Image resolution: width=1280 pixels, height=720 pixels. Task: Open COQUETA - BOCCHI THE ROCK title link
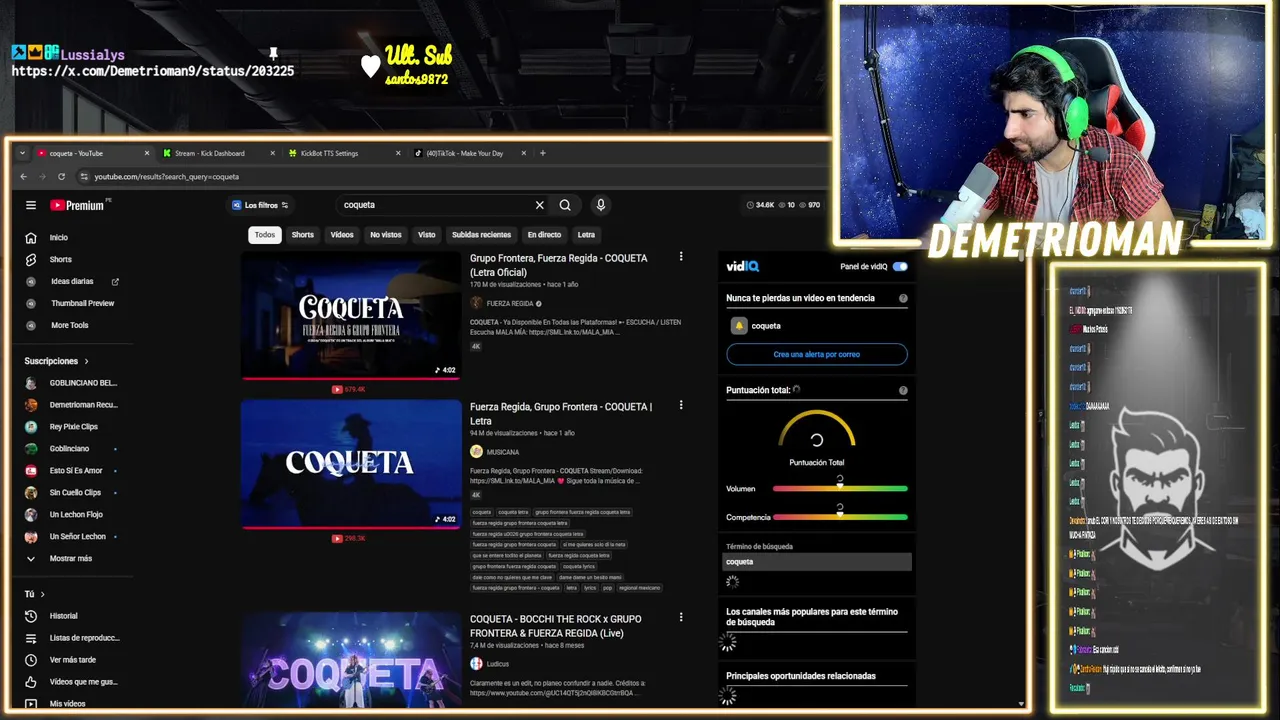[x=556, y=625]
